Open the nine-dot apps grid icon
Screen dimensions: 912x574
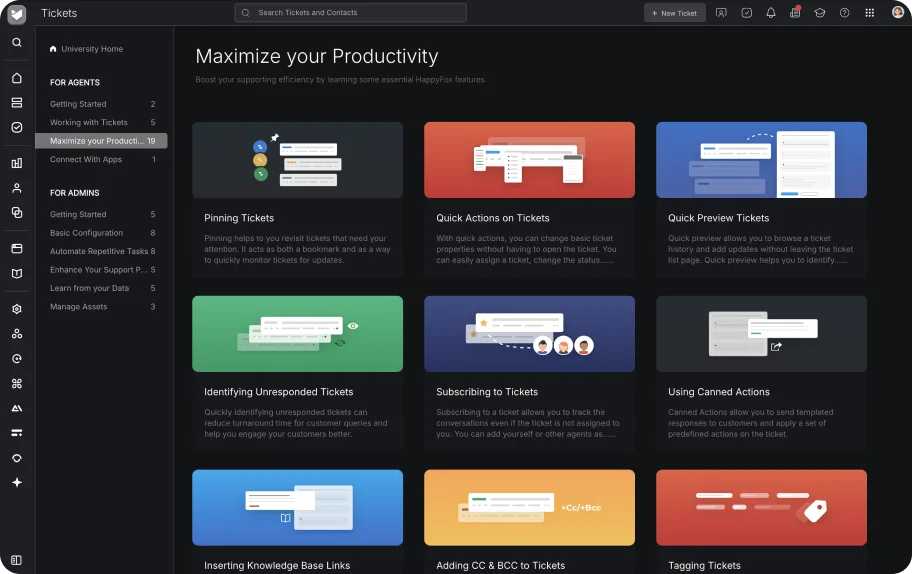870,13
